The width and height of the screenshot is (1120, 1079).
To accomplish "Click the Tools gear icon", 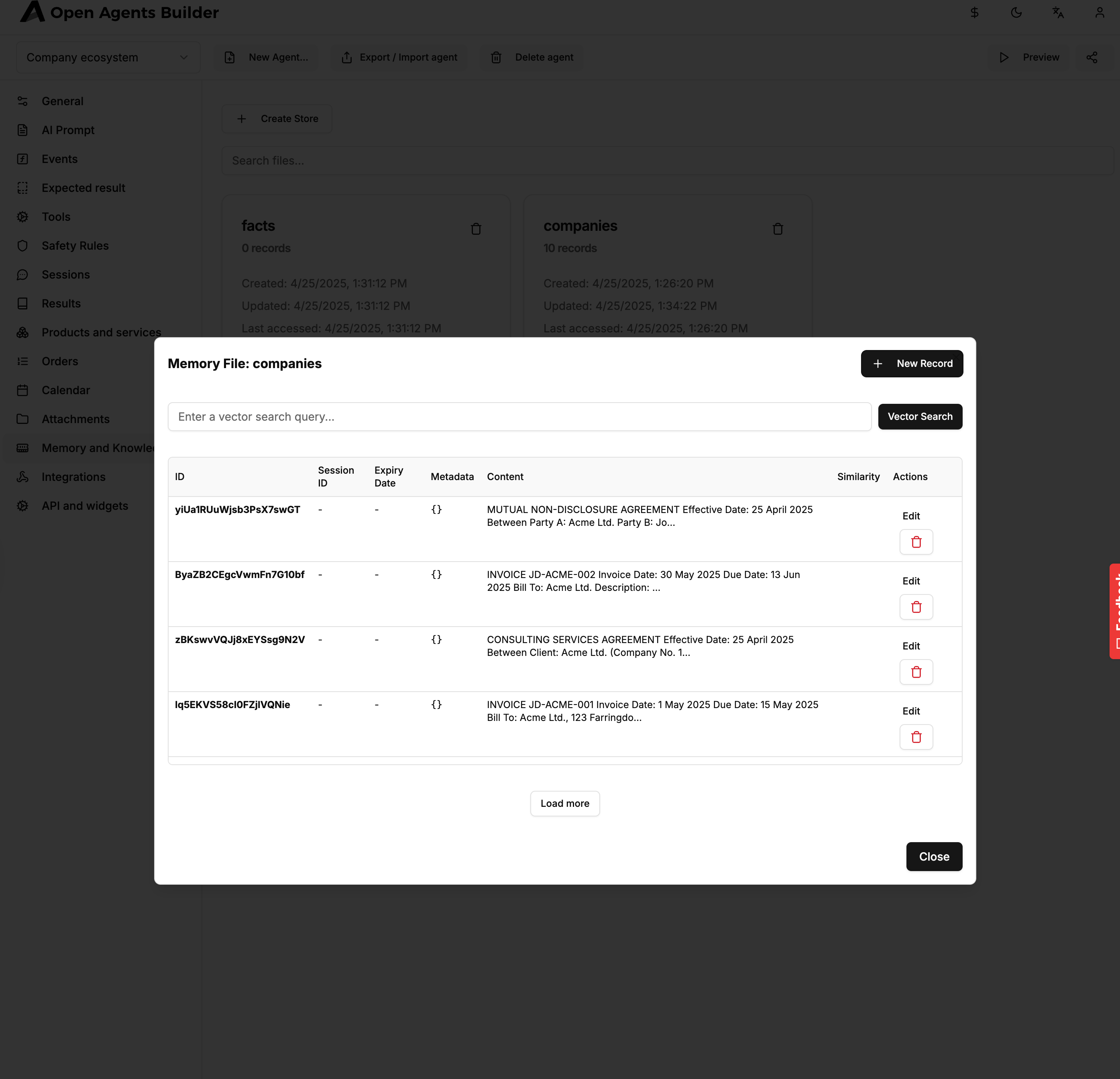I will click(23, 217).
